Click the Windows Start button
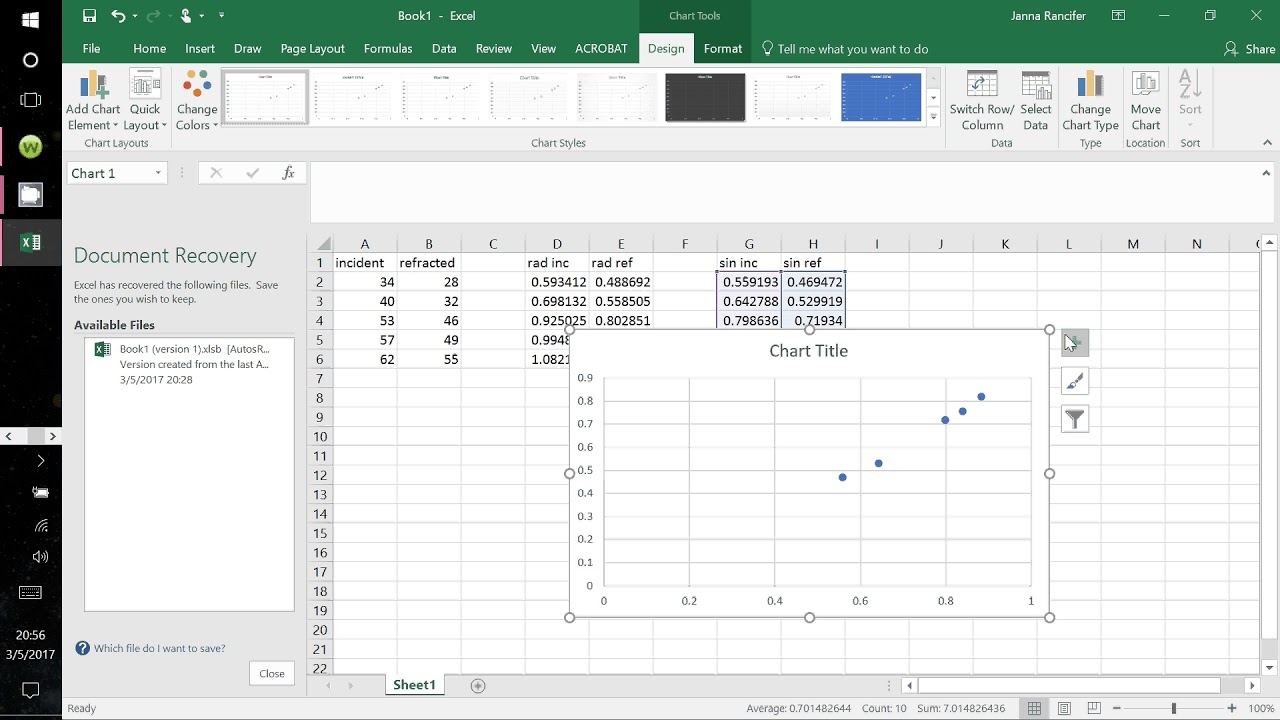Screen dimensions: 1280x720 pyautogui.click(x=30, y=19)
